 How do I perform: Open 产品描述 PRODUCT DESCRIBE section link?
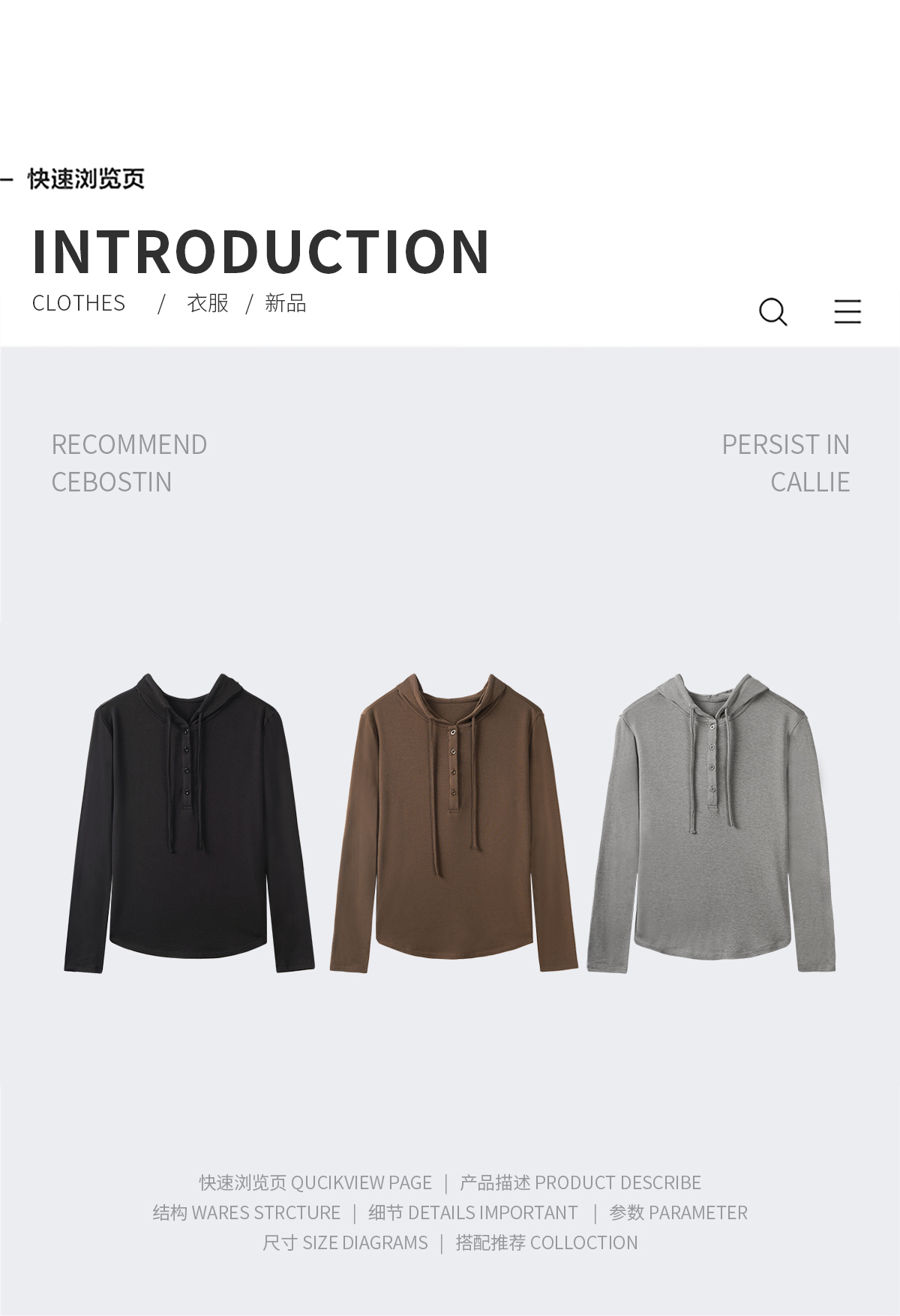coord(580,1183)
